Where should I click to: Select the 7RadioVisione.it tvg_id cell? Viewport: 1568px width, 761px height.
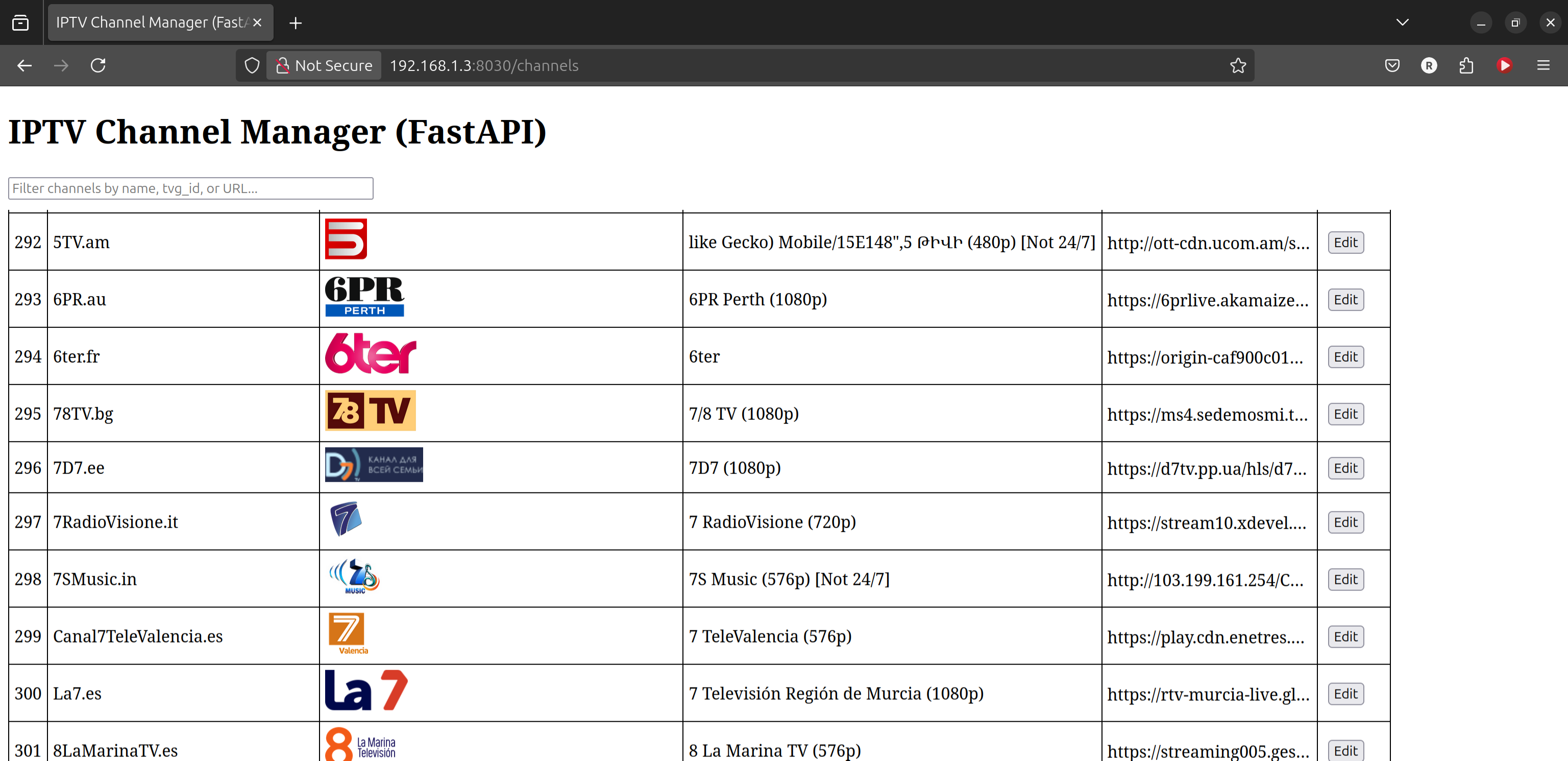[x=183, y=522]
